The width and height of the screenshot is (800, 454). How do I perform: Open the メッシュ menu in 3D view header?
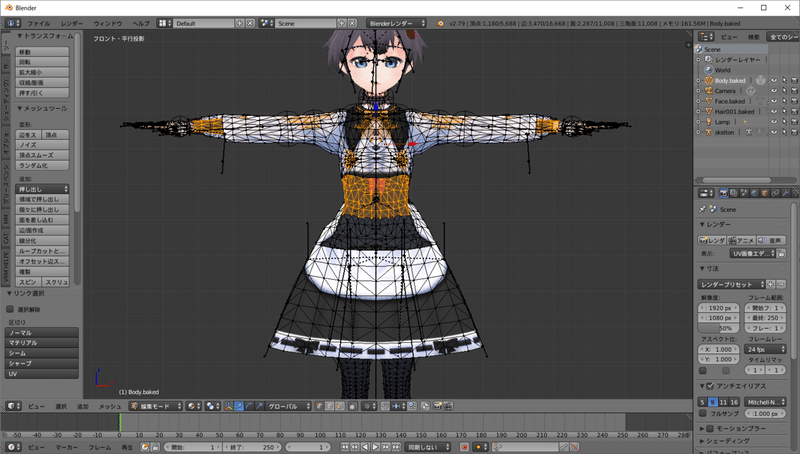[110, 407]
